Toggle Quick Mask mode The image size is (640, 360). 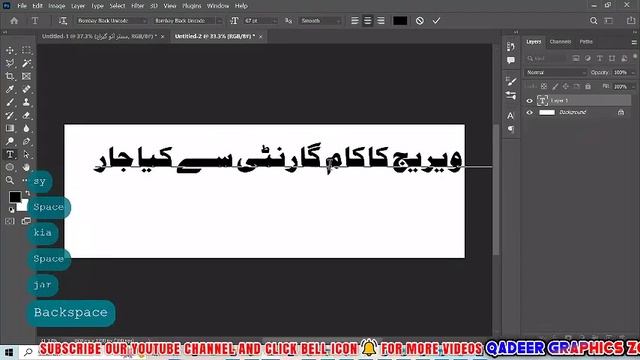tap(10, 221)
